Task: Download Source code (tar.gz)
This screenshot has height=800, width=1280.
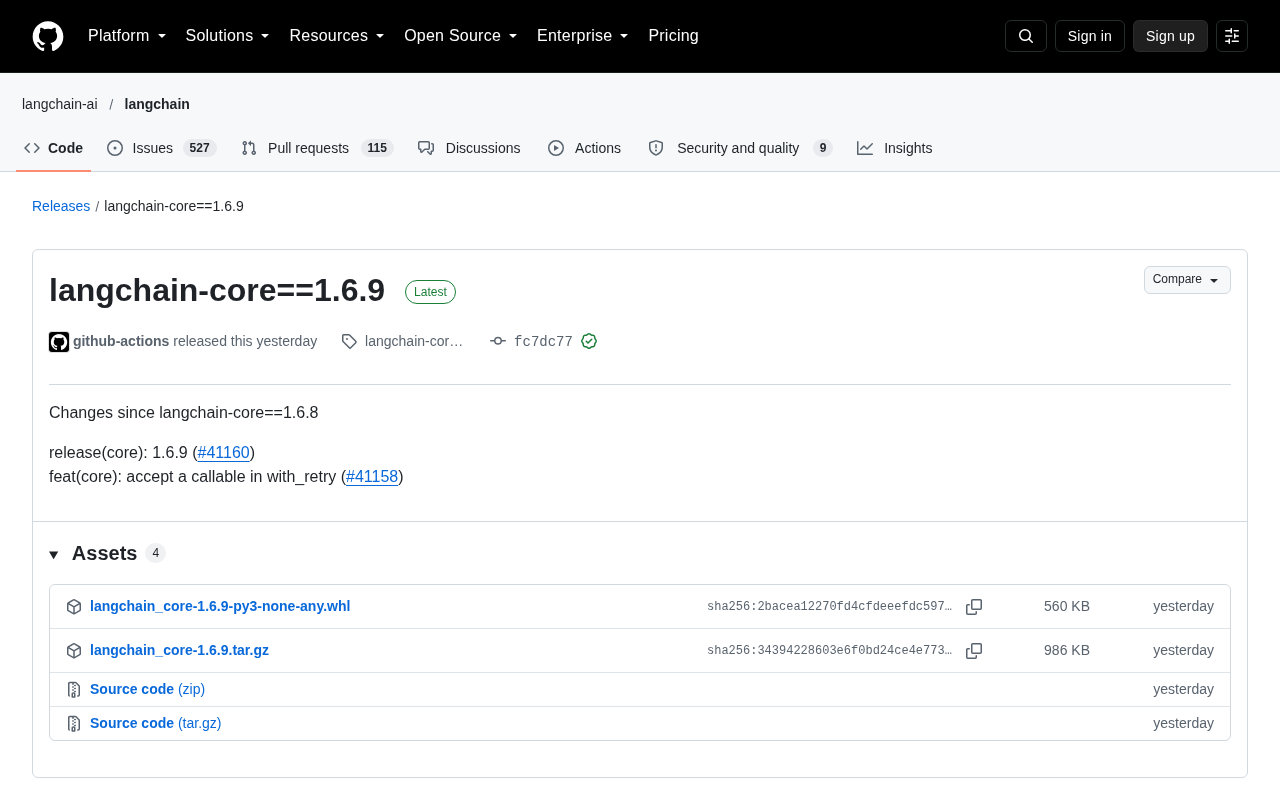Action: [x=155, y=723]
